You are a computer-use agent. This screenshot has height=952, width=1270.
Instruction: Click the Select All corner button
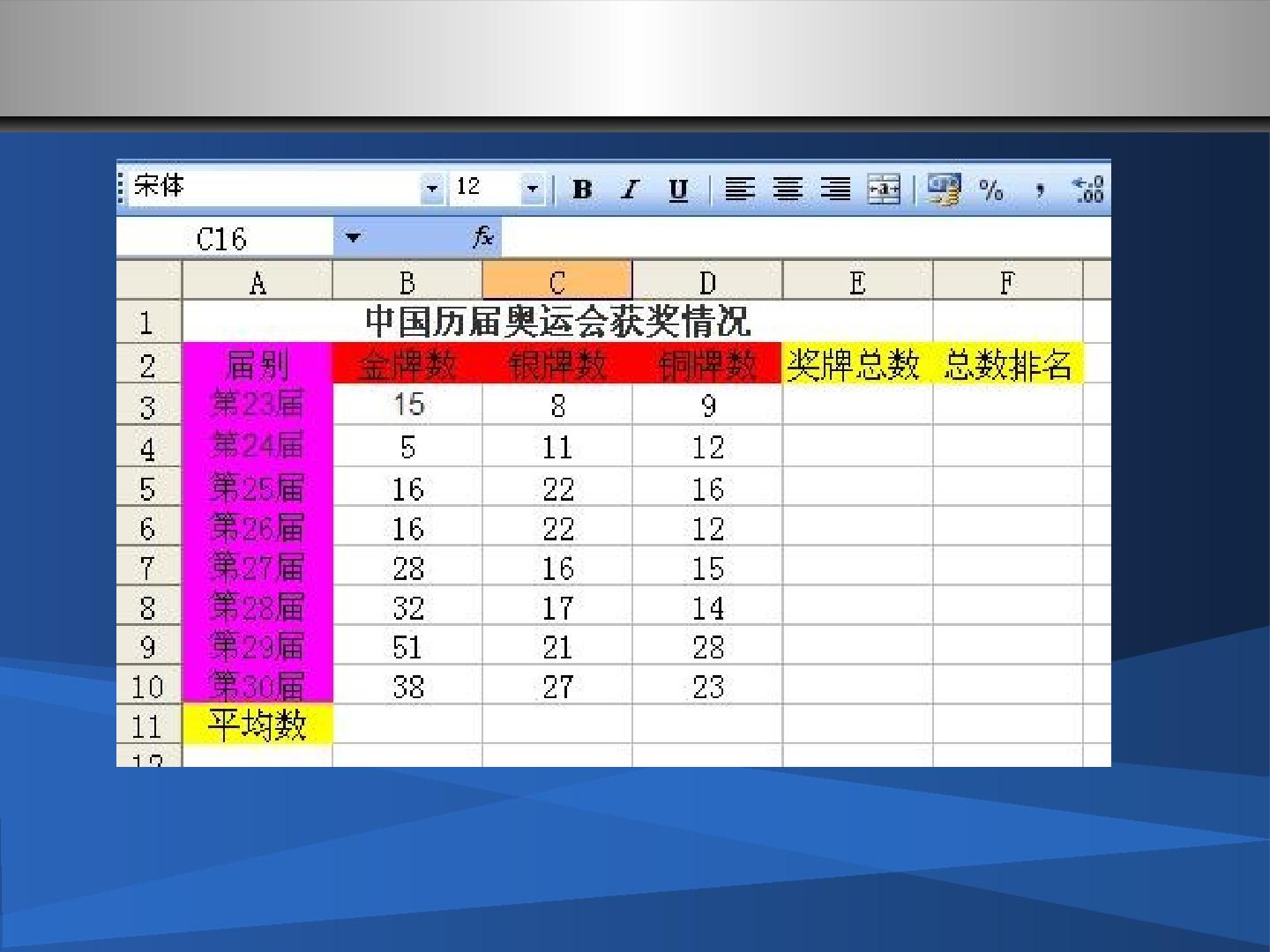point(149,281)
